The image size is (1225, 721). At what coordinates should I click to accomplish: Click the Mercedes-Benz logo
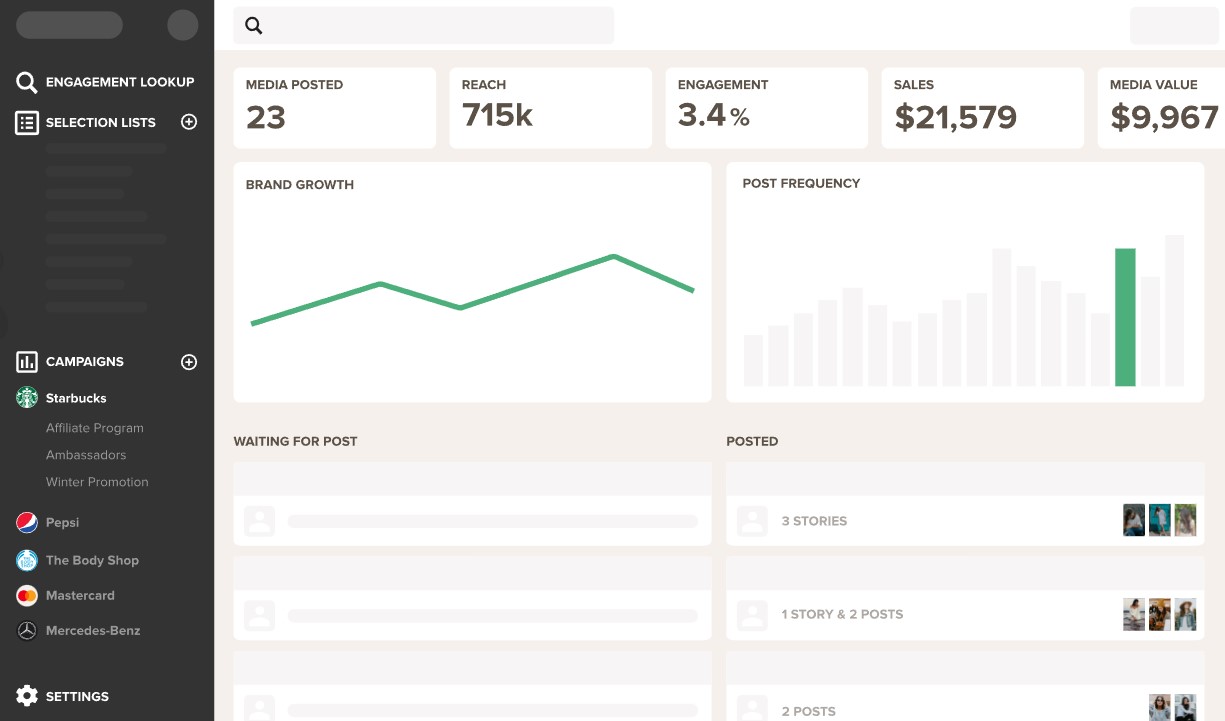tap(26, 630)
